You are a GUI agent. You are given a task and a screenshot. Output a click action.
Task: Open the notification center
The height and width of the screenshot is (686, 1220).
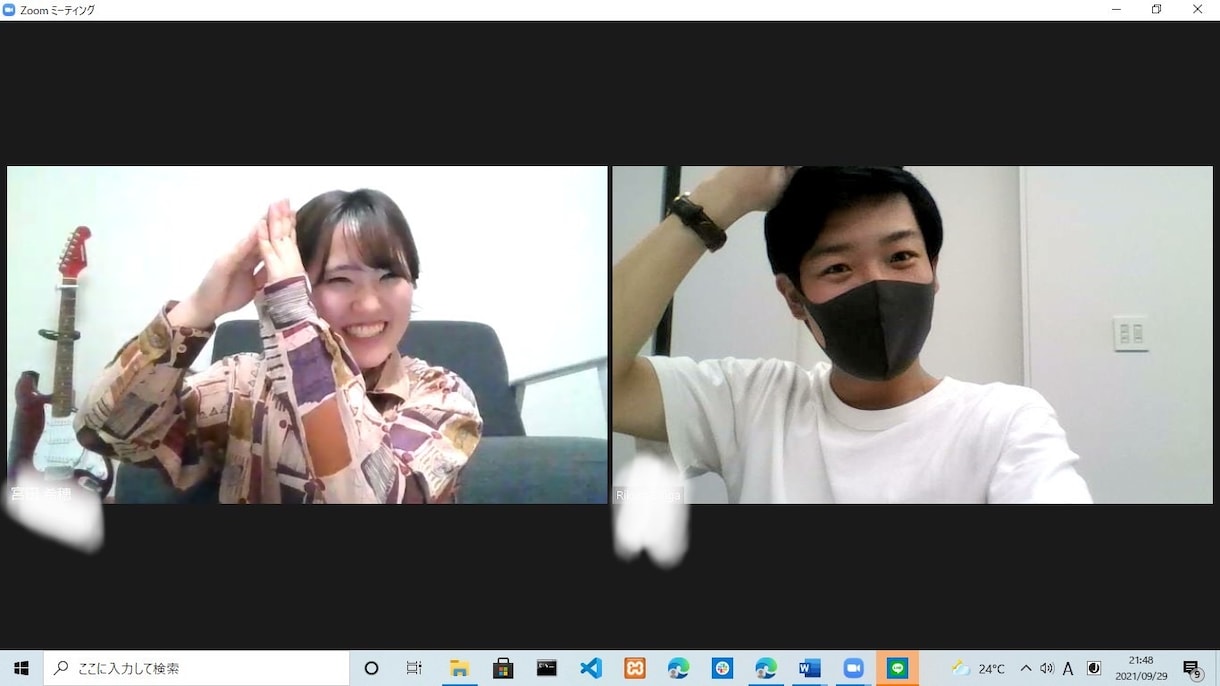point(1192,668)
